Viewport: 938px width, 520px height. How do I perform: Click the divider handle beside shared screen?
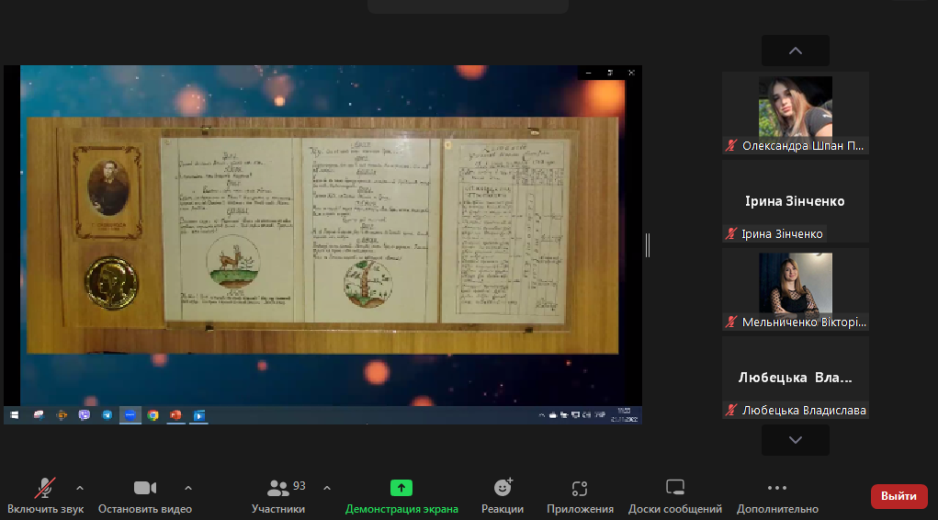(x=648, y=245)
